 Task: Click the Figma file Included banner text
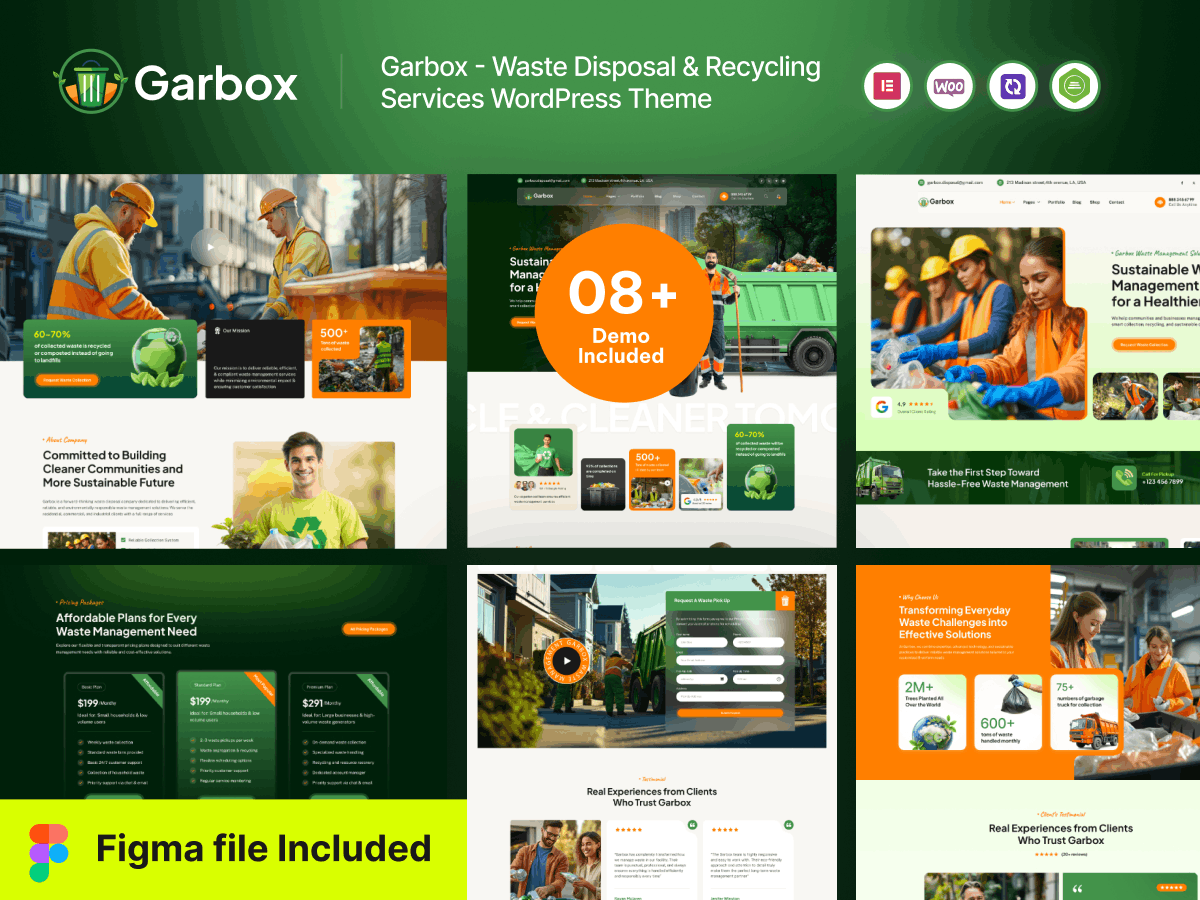(x=264, y=849)
